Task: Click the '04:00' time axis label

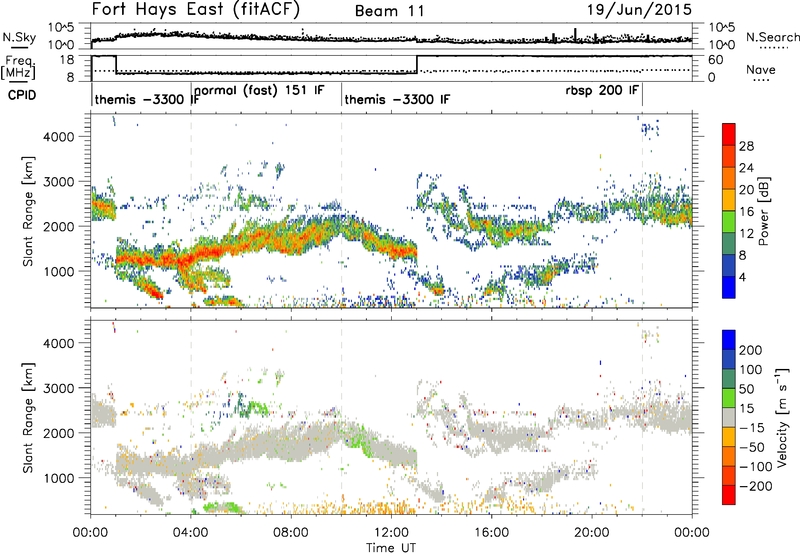Action: point(190,533)
